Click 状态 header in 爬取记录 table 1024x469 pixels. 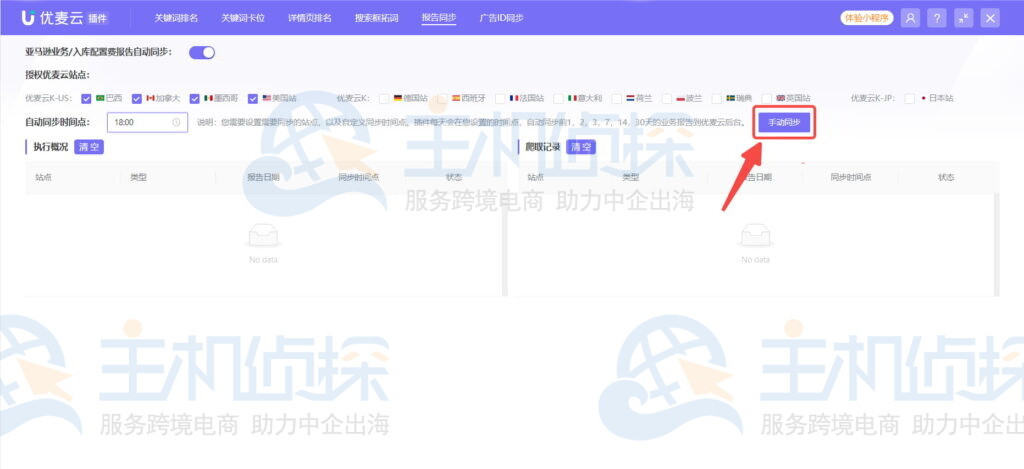[x=946, y=177]
